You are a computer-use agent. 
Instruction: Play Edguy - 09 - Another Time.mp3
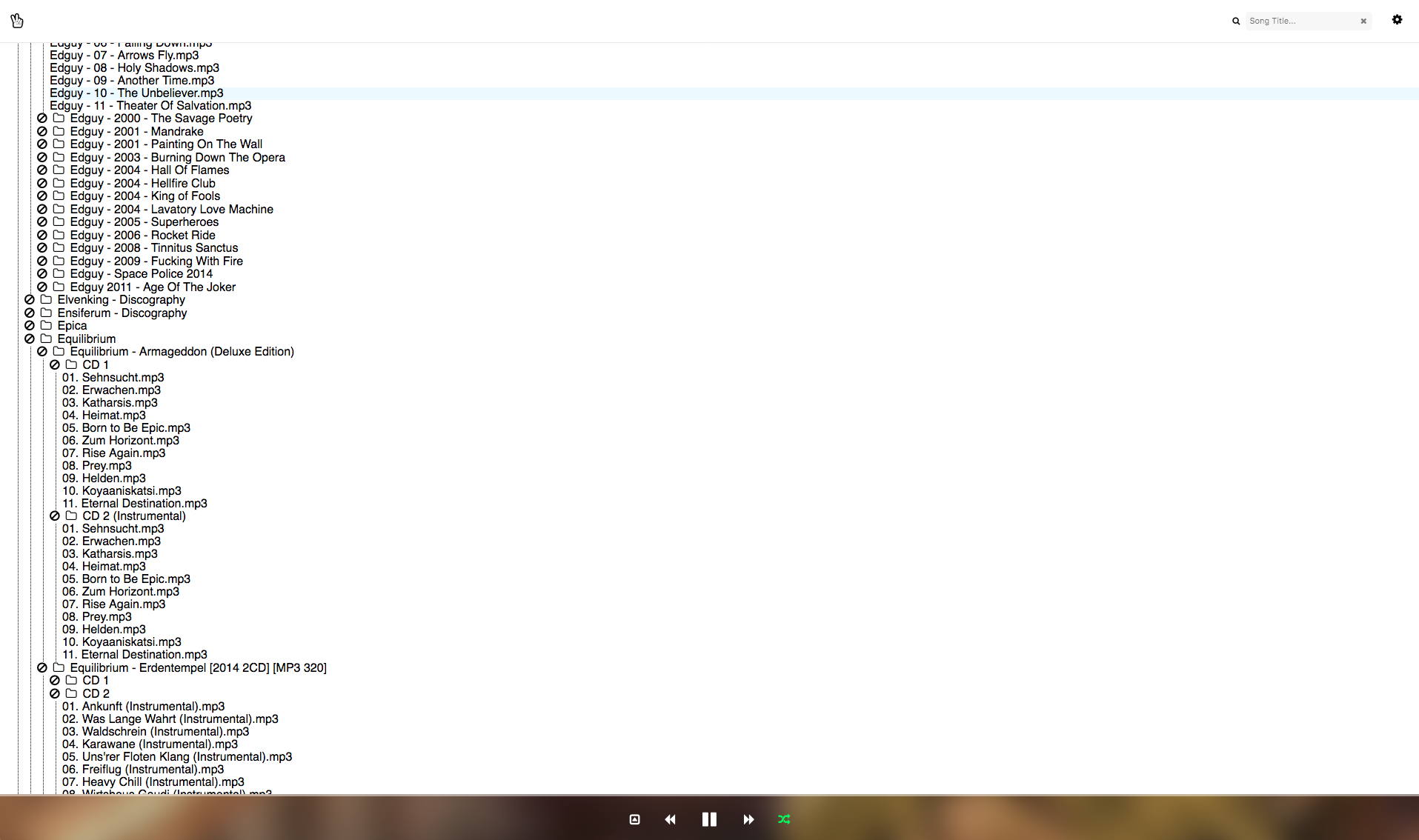[x=132, y=81]
